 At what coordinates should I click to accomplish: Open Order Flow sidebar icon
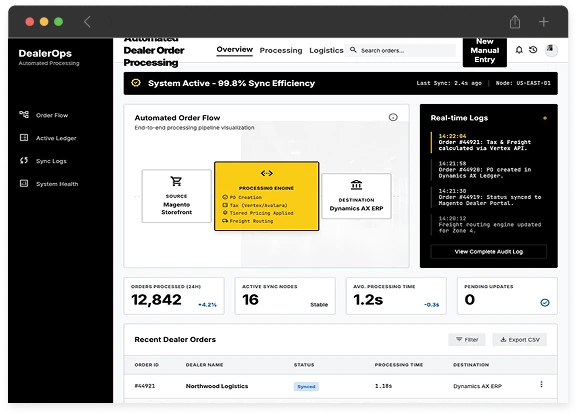(x=24, y=114)
